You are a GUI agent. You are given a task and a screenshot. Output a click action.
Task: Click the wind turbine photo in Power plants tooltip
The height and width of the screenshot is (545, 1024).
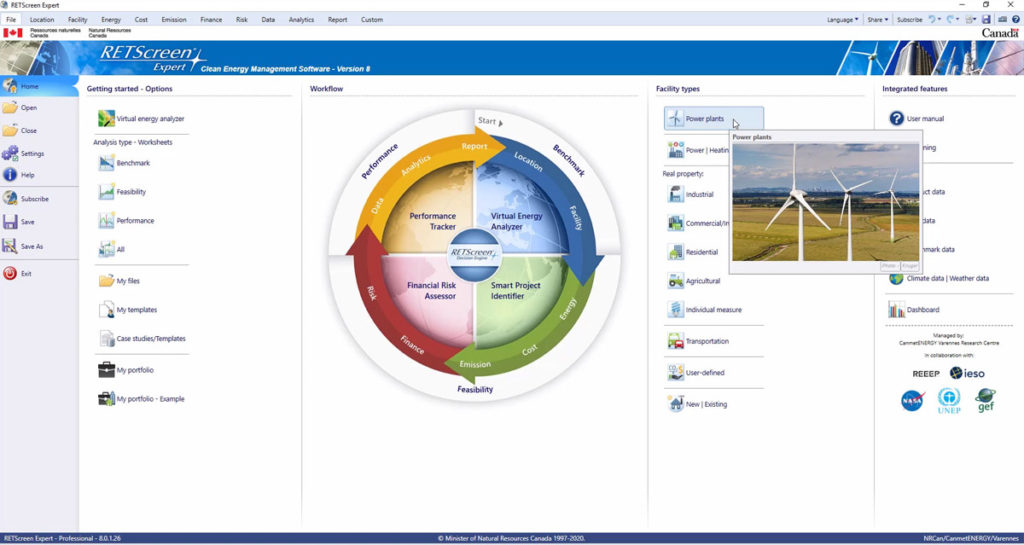825,202
